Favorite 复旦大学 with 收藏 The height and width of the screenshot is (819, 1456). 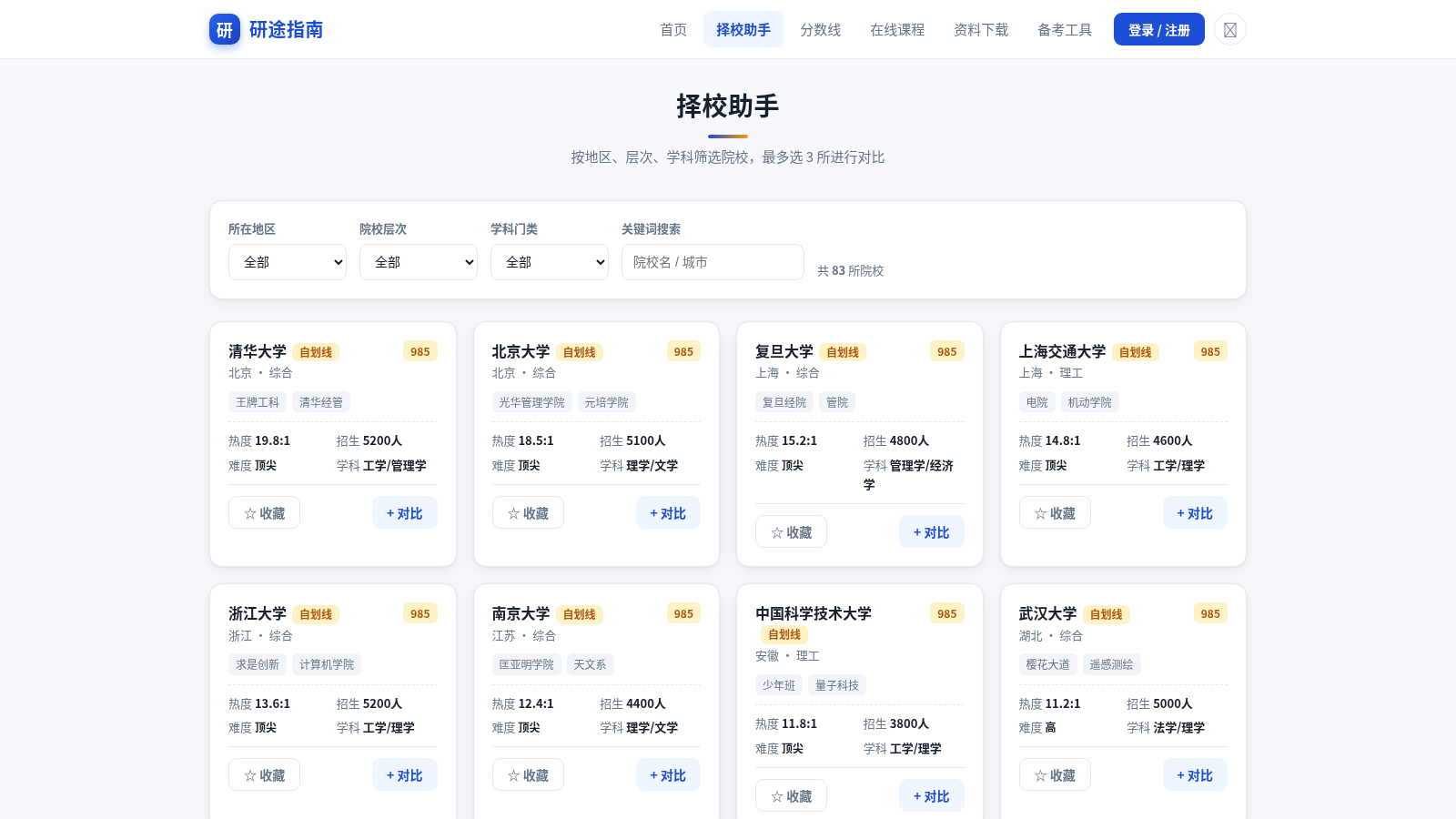791,532
